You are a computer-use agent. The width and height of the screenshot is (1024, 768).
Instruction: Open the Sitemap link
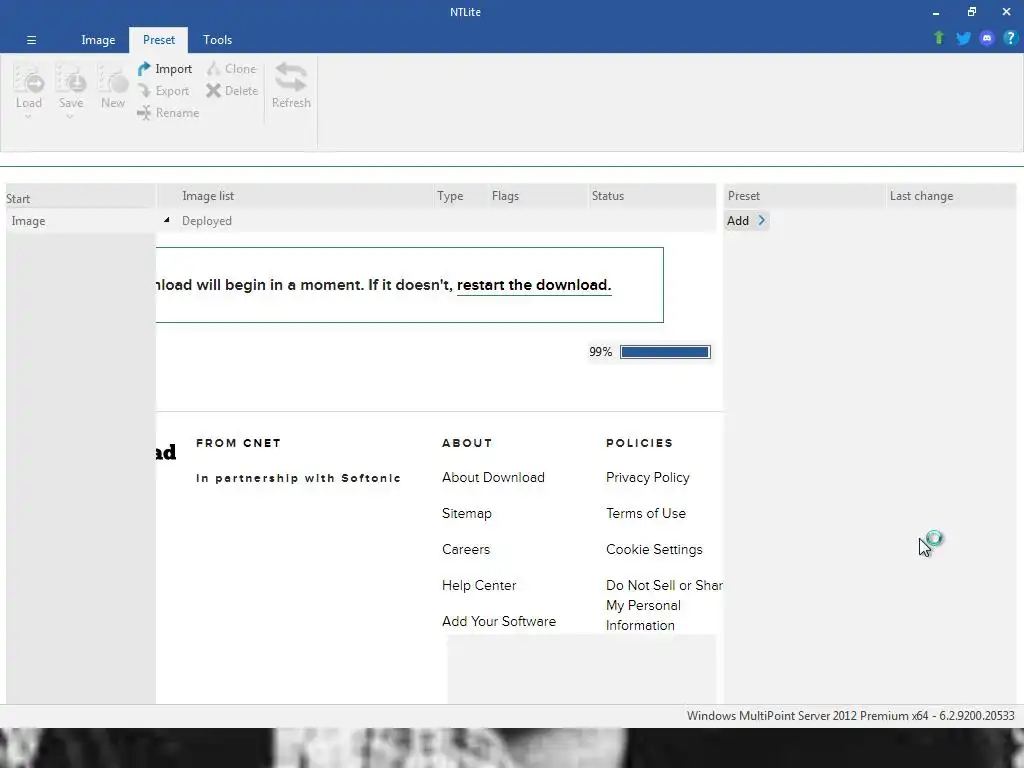point(466,513)
